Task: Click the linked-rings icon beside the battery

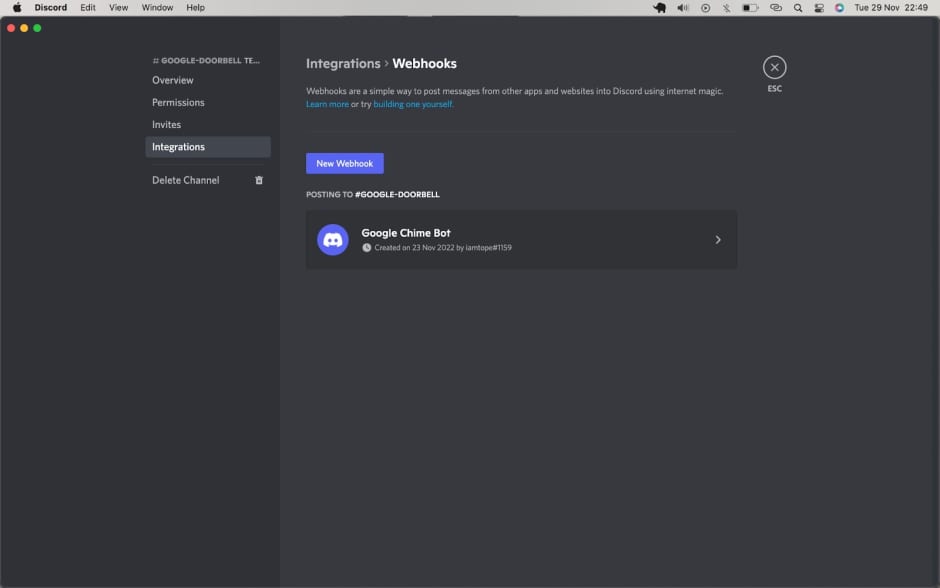Action: [x=776, y=8]
